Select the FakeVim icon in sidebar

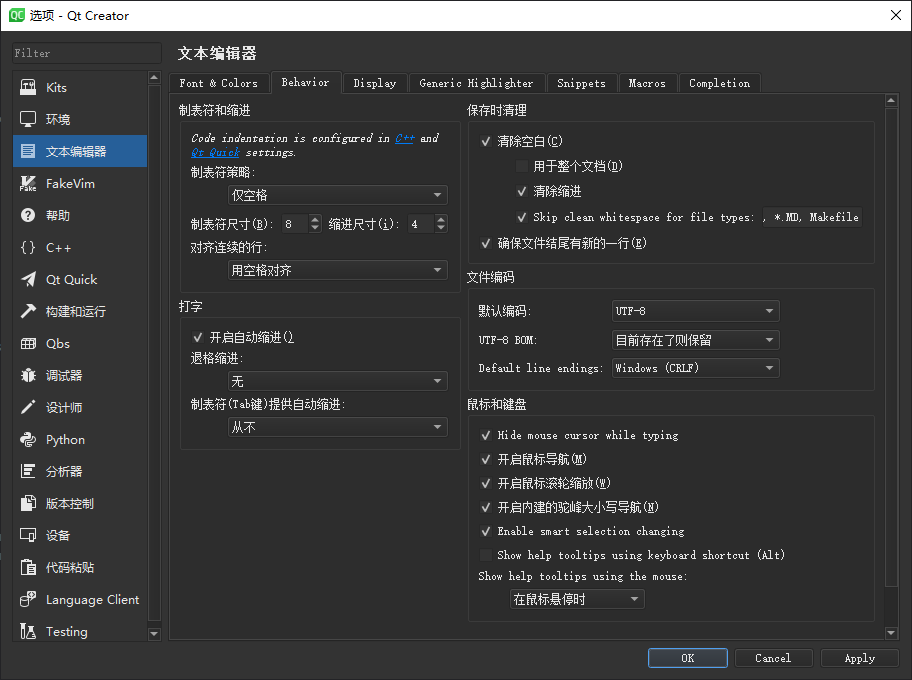(28, 184)
